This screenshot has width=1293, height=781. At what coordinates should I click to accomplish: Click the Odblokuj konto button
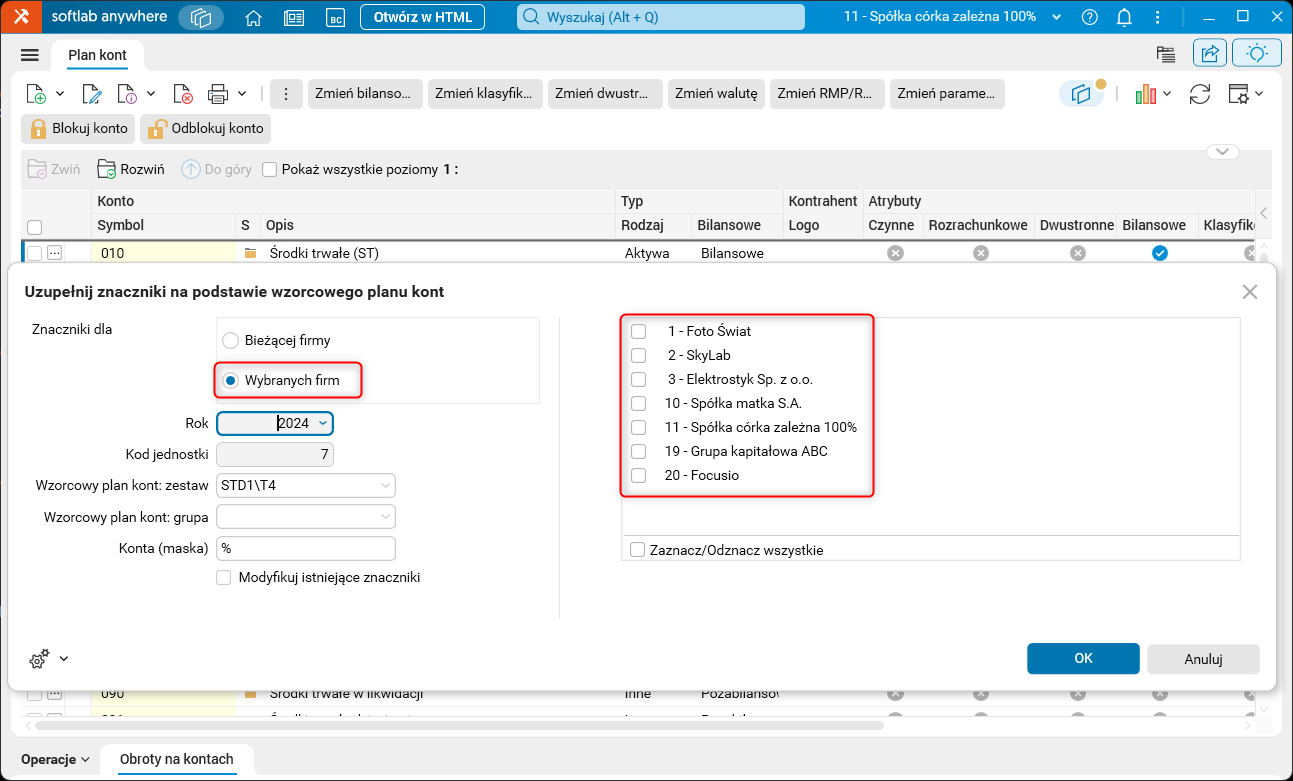point(206,128)
